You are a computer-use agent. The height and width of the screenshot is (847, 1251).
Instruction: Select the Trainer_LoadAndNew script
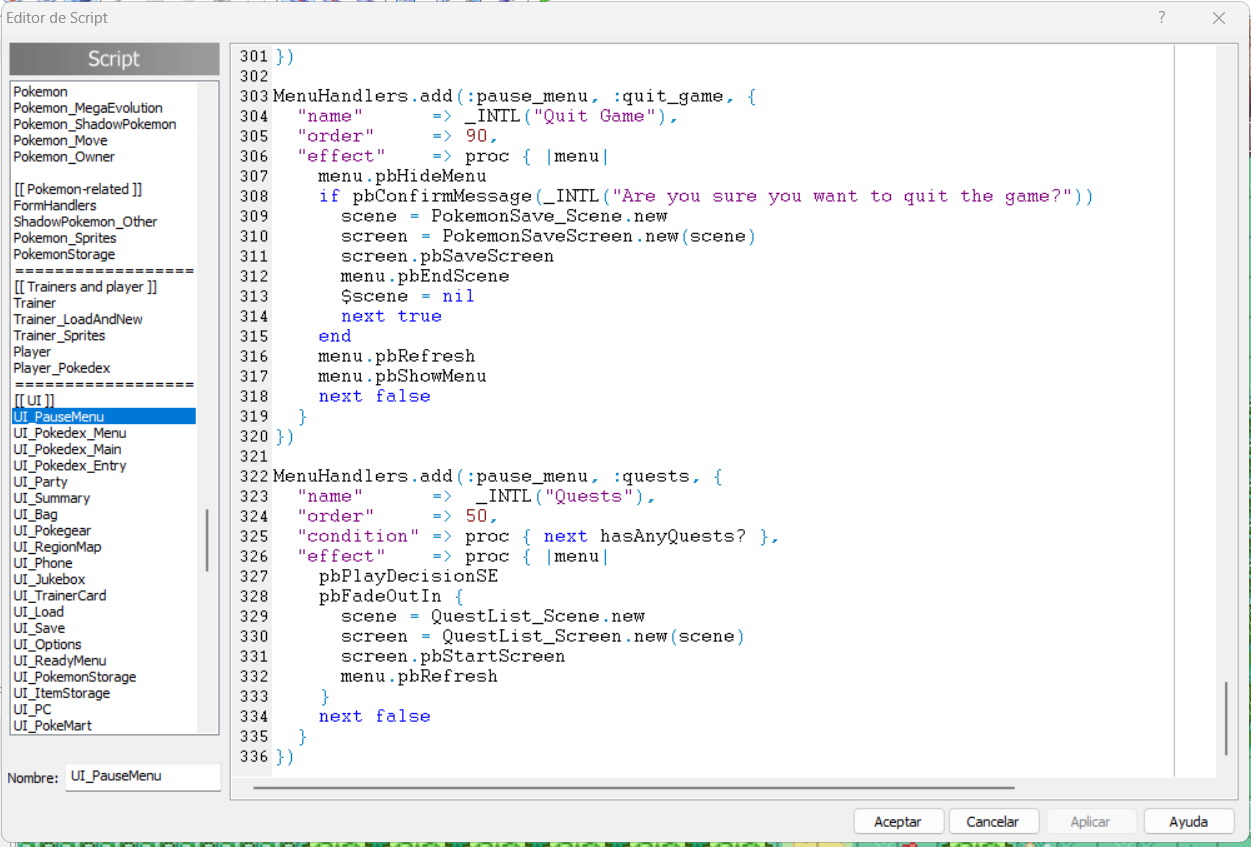tap(78, 319)
